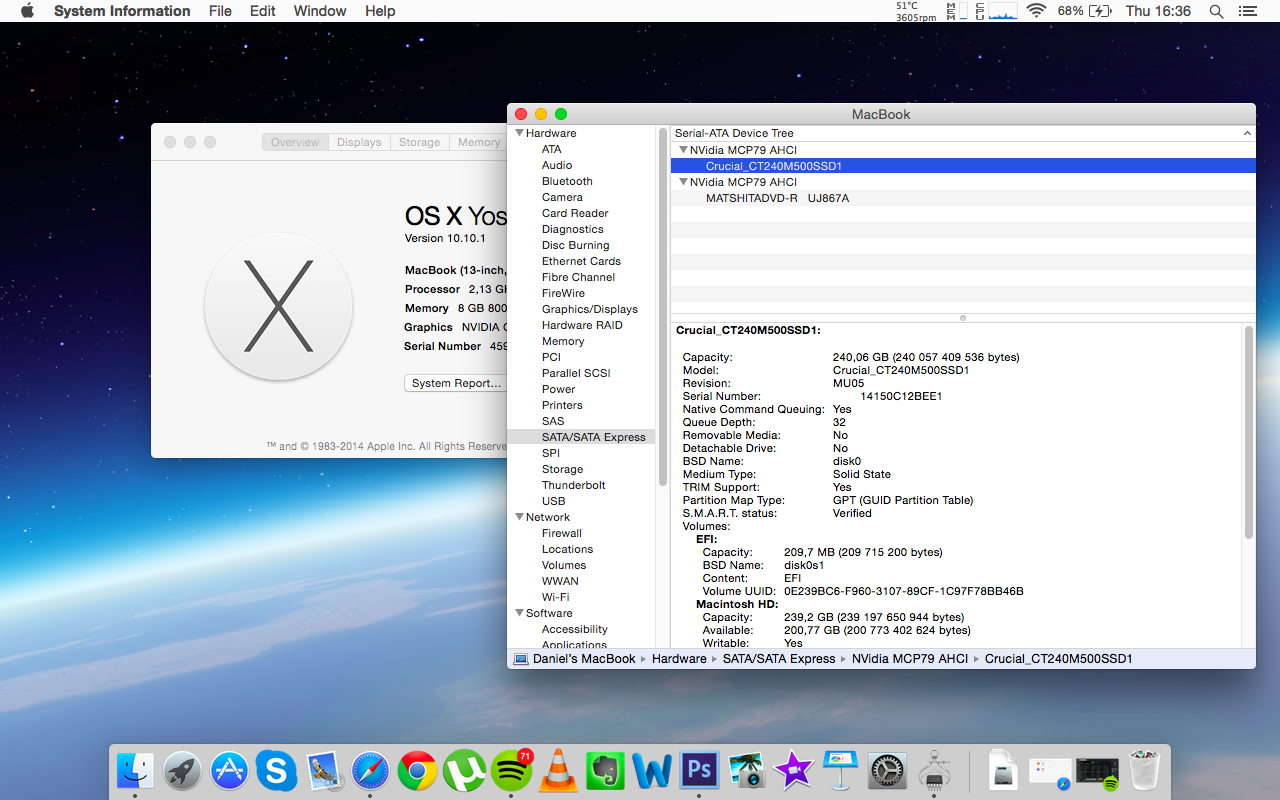Click the detail pane vertical scrollbar
Viewport: 1280px width, 800px height.
tap(1248, 432)
